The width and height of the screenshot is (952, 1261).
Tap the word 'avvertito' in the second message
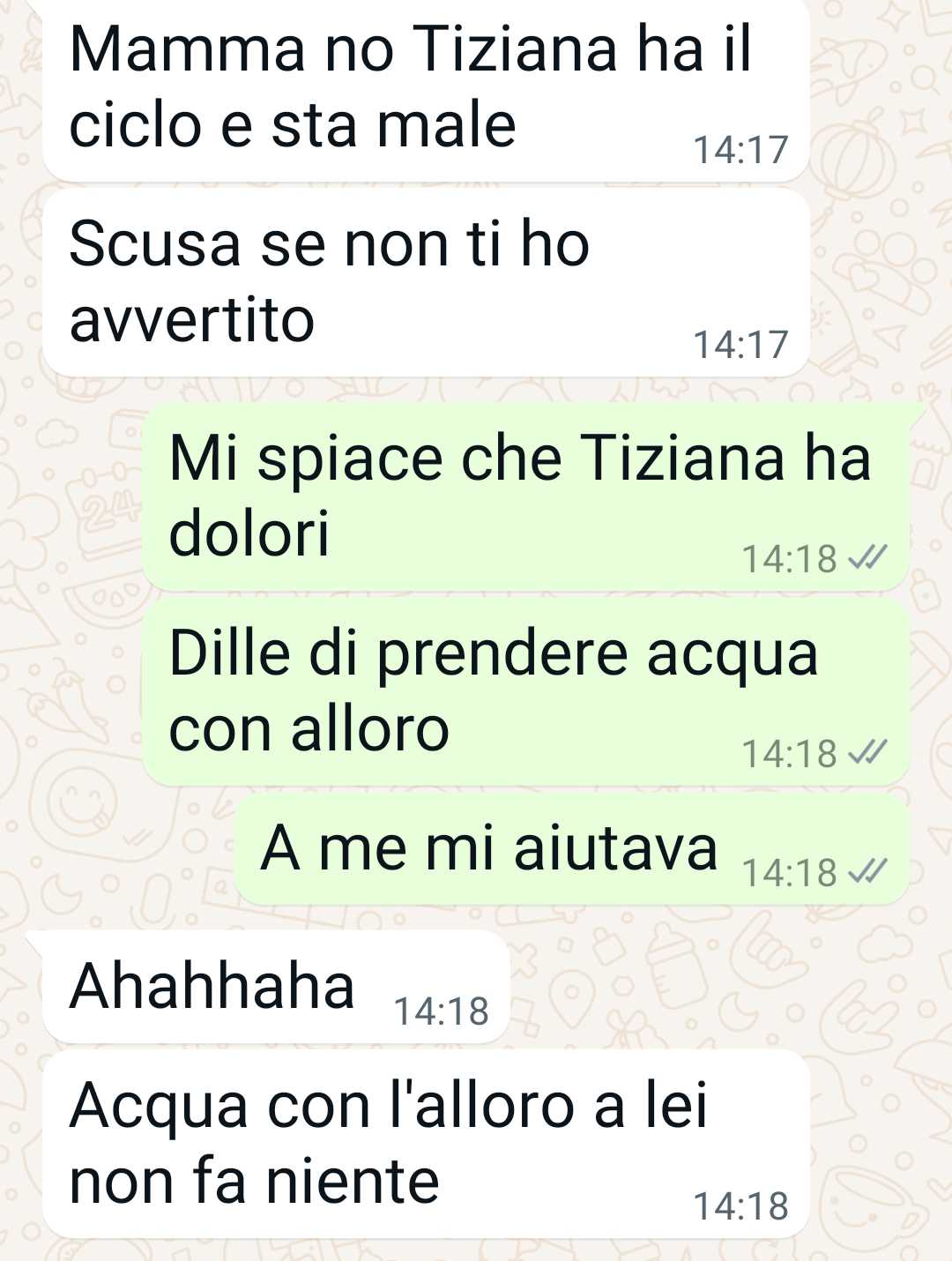tap(192, 319)
